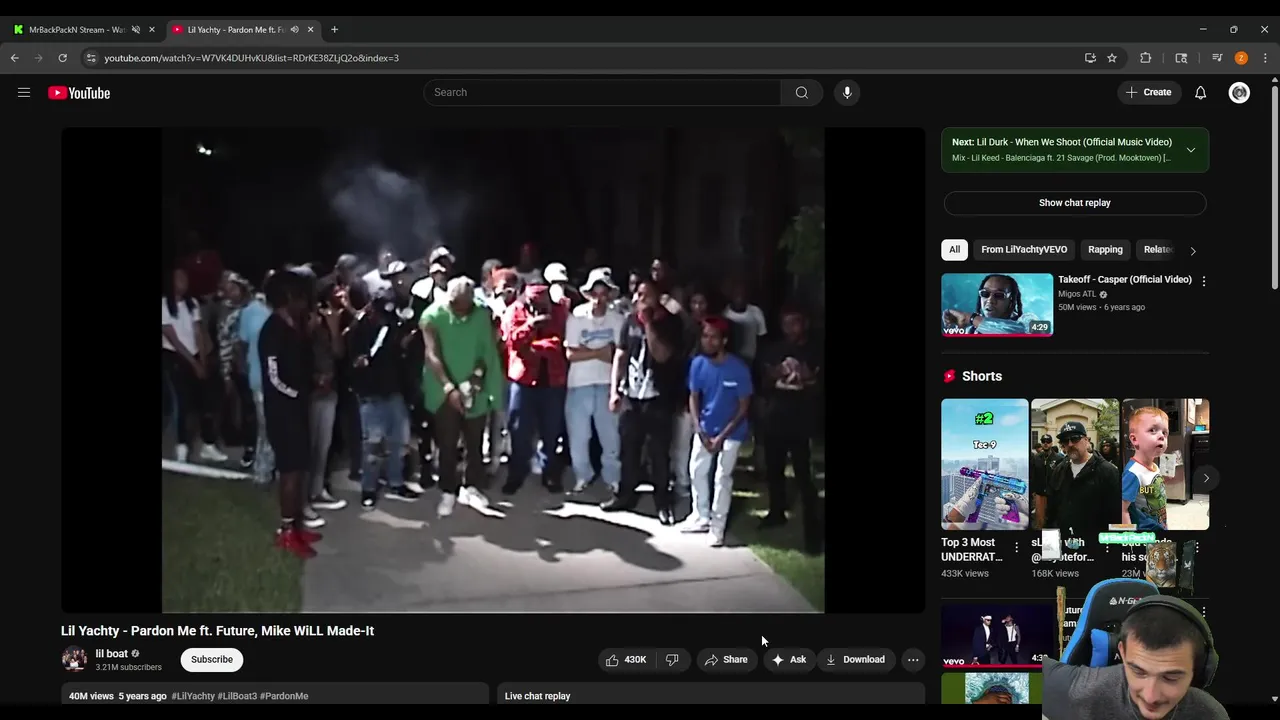The height and width of the screenshot is (720, 1280).
Task: Open a new browser tab
Action: pyautogui.click(x=334, y=29)
